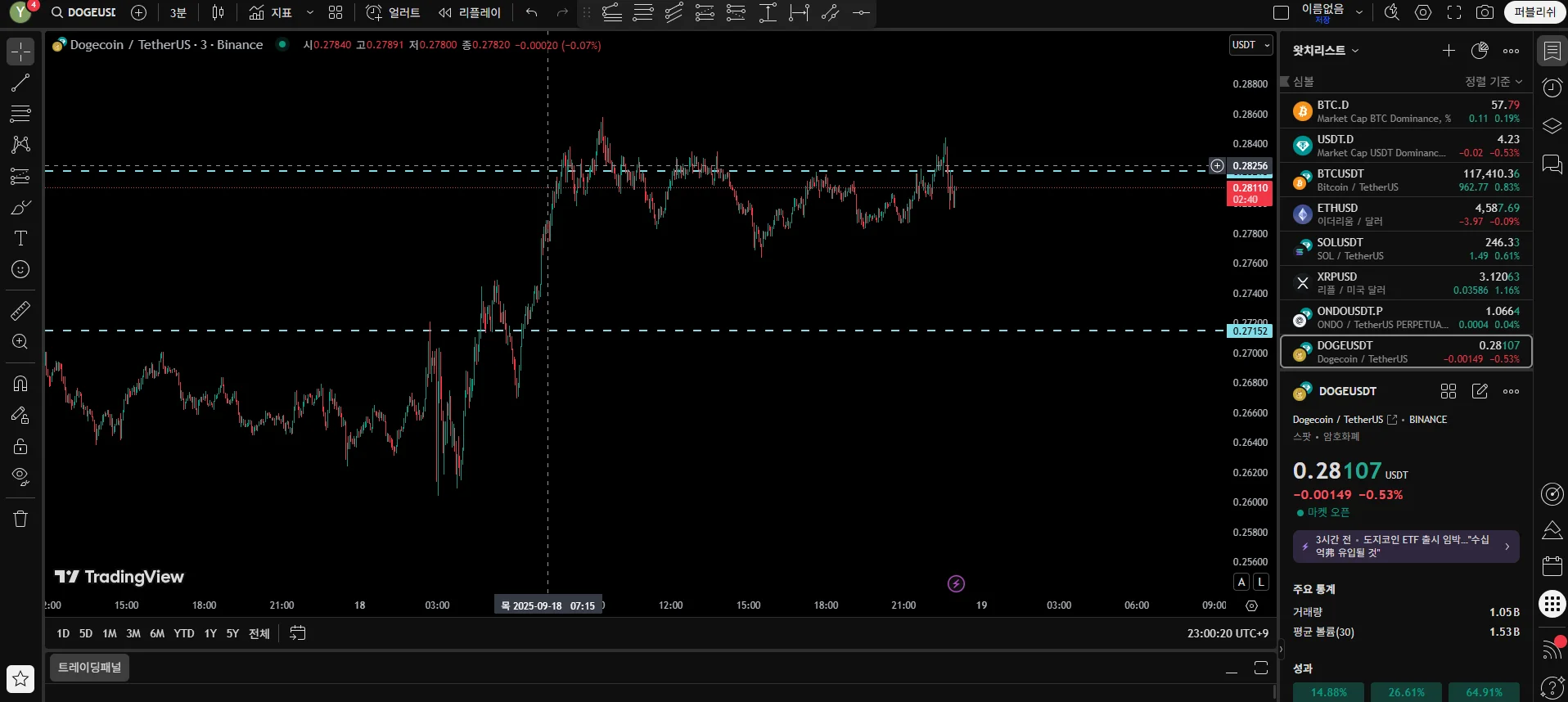
Task: Remove drawings with the trash icon
Action: tap(20, 519)
